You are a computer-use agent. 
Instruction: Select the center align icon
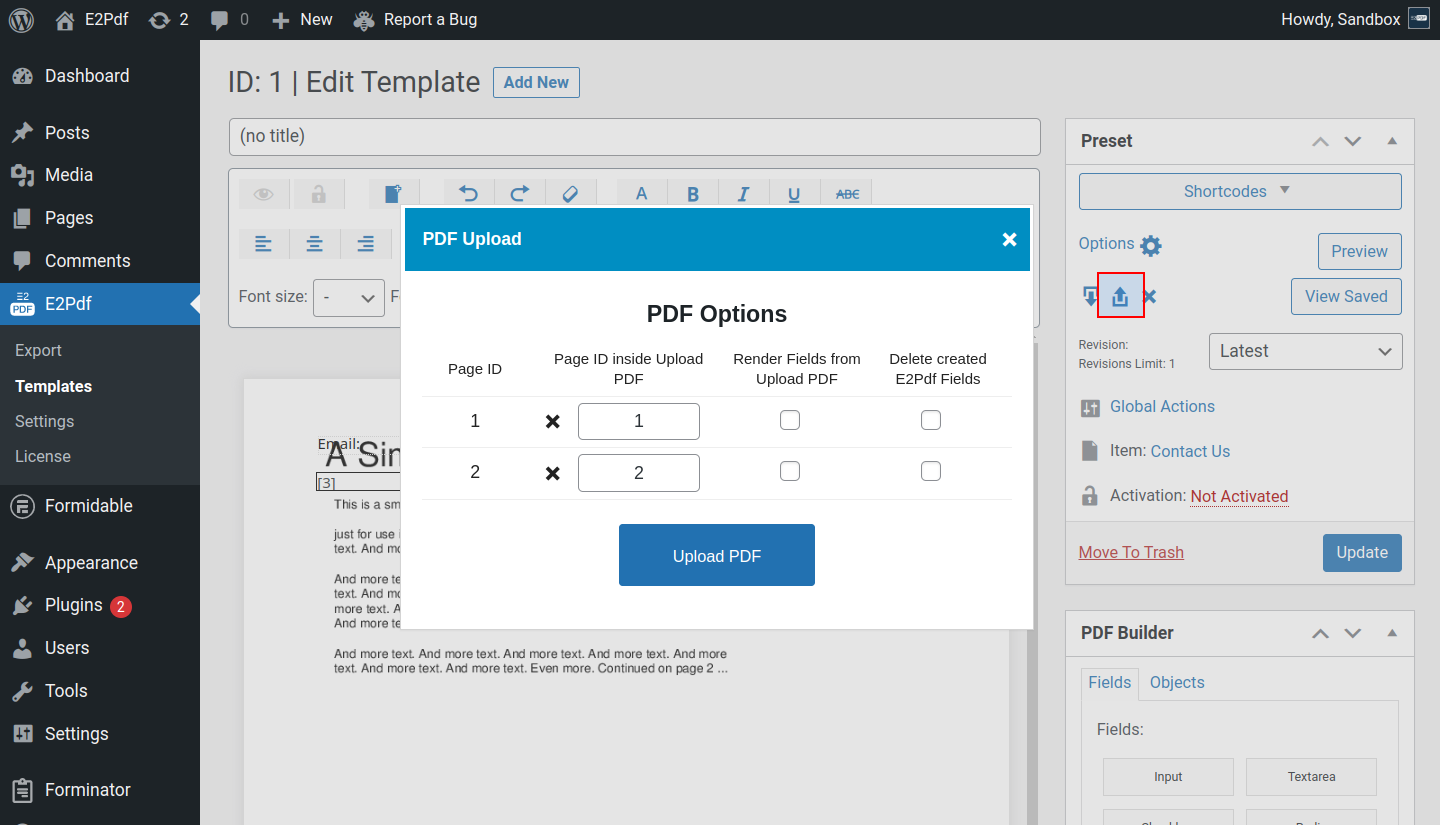[x=315, y=243]
